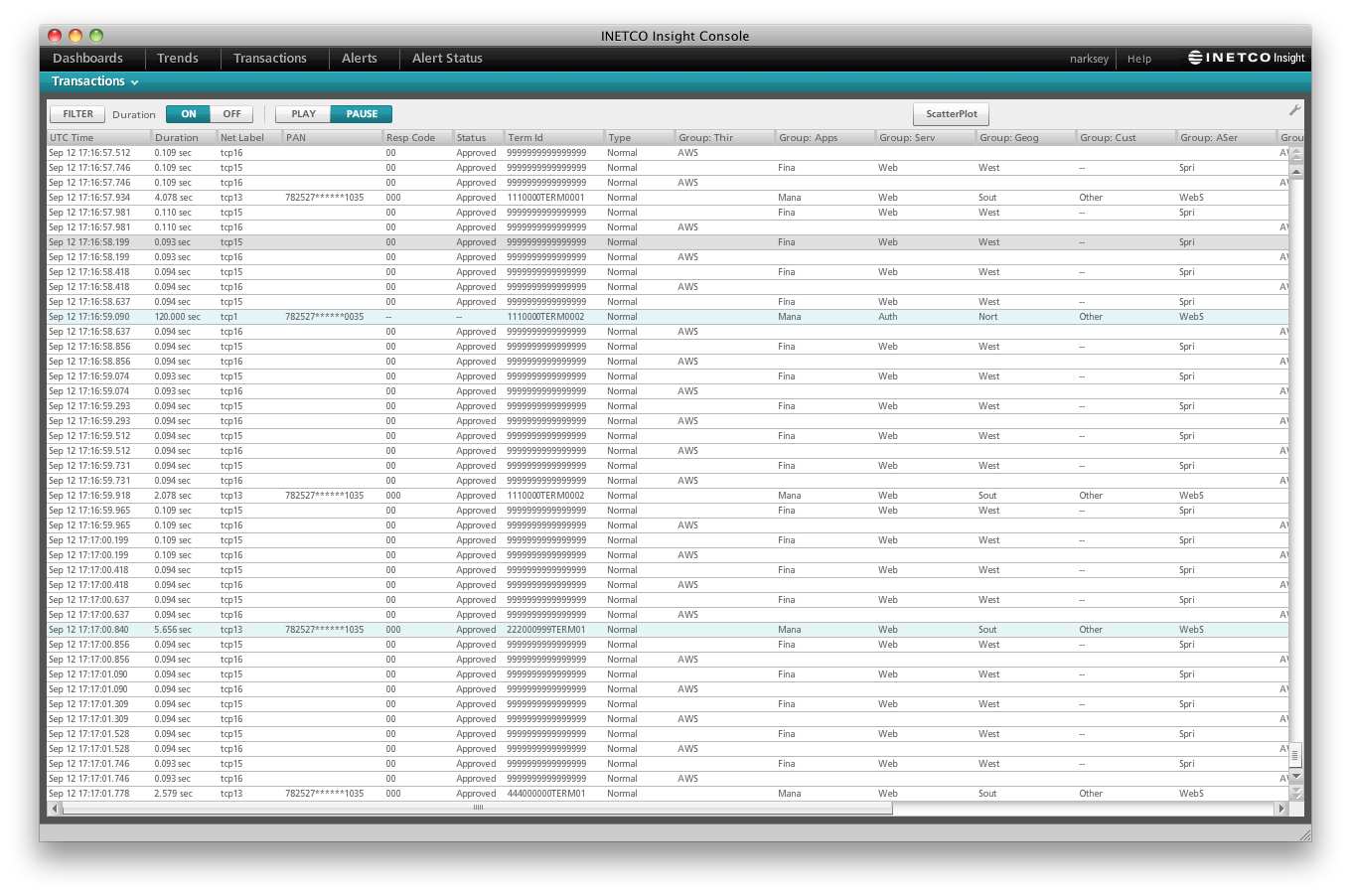Screen dimensions: 1351x896
Task: Click timestamp Sep 12 17:16:59.090
Action: click(89, 317)
